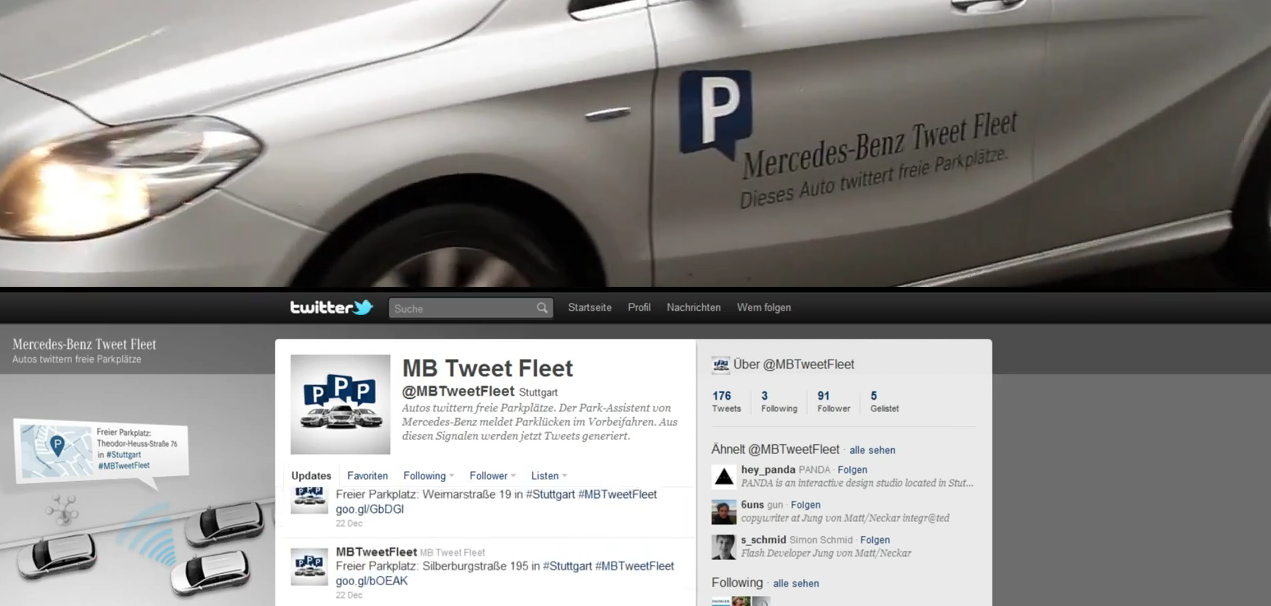
Task: Click the magnifier icon in the search box
Action: (542, 308)
